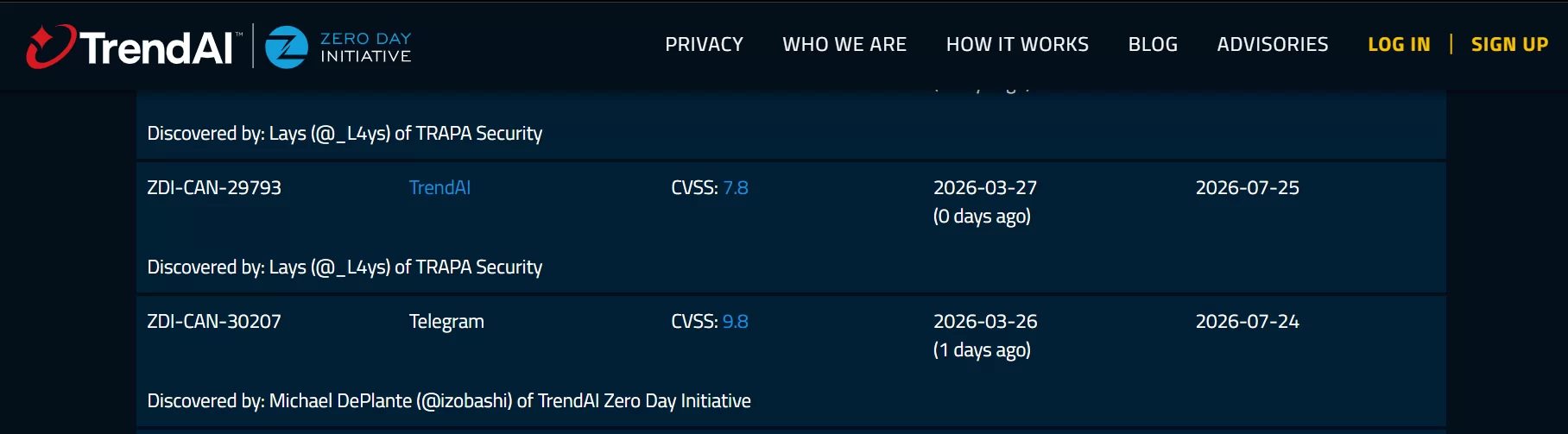Viewport: 1568px width, 434px height.
Task: Click the red TrendAI swirl logo icon
Action: [x=50, y=46]
